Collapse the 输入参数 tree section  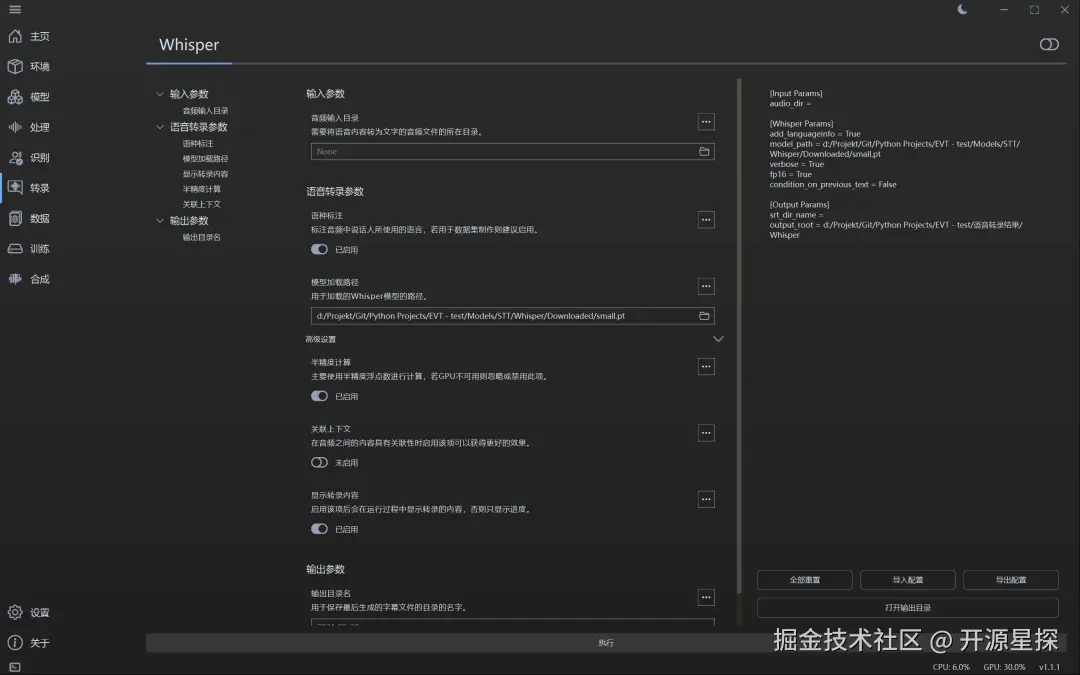[158, 93]
